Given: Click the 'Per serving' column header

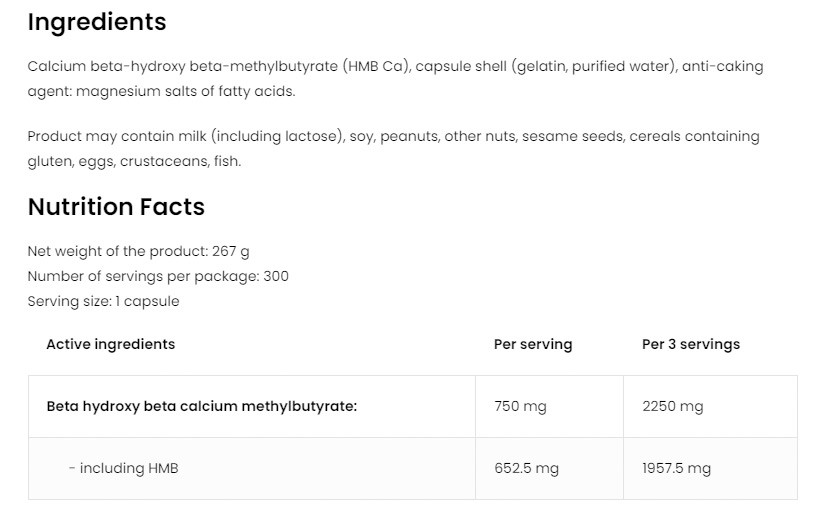Looking at the screenshot, I should (x=533, y=344).
